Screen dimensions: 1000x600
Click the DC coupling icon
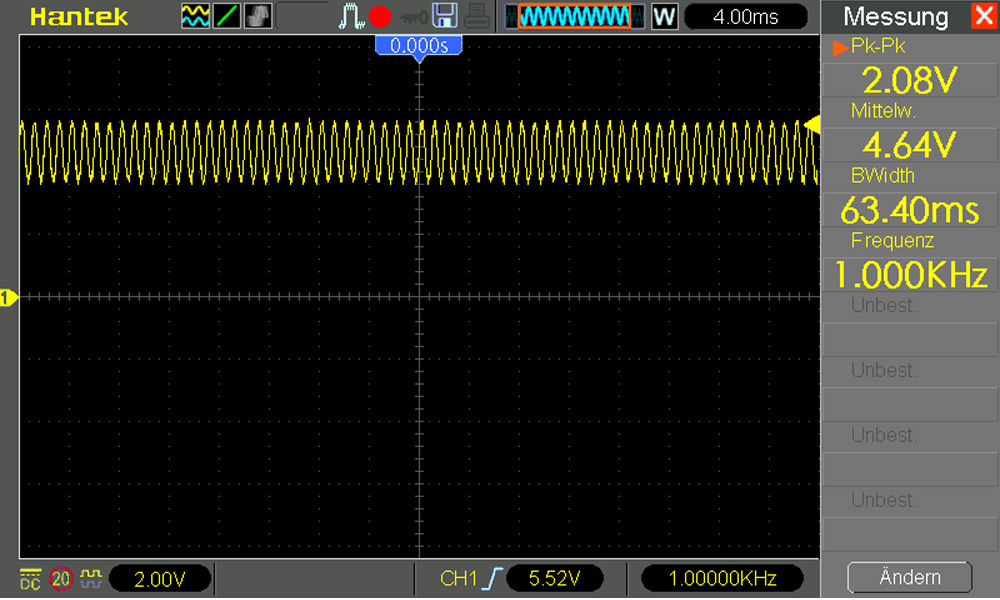click(30, 579)
